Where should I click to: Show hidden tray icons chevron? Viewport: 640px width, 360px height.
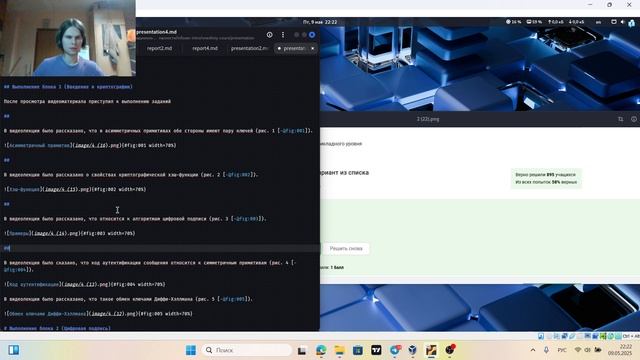[x=533, y=350]
